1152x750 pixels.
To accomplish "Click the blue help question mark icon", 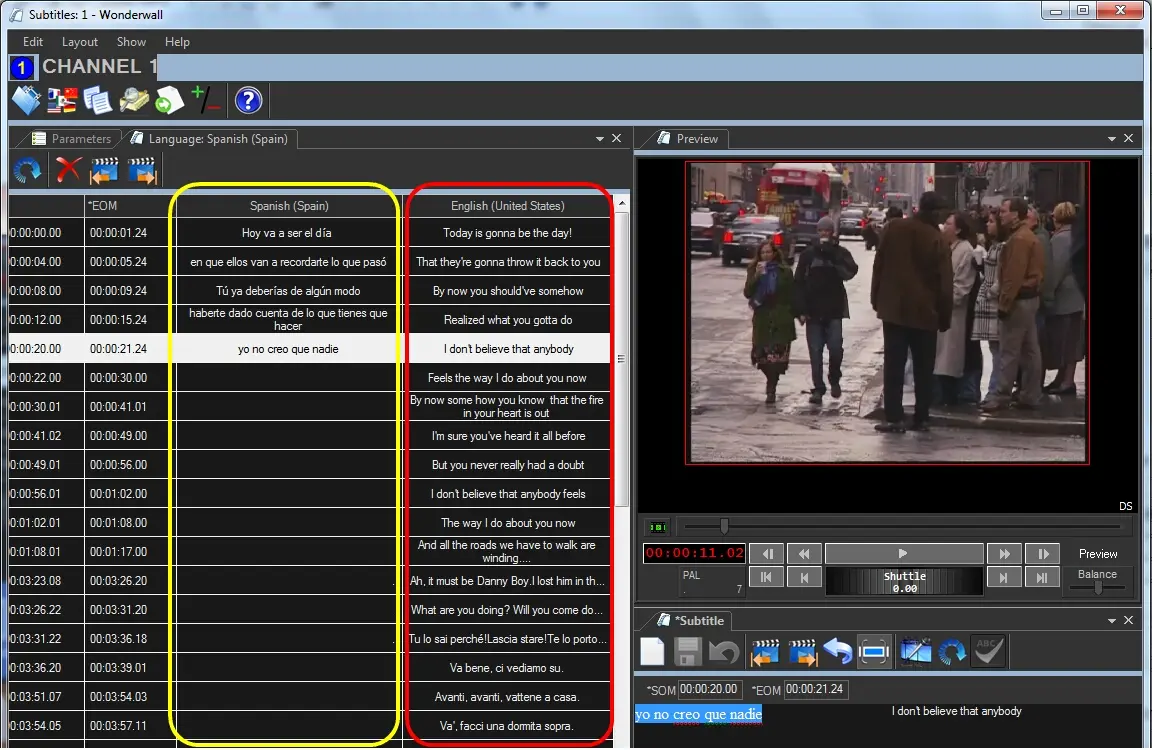I will pos(248,100).
